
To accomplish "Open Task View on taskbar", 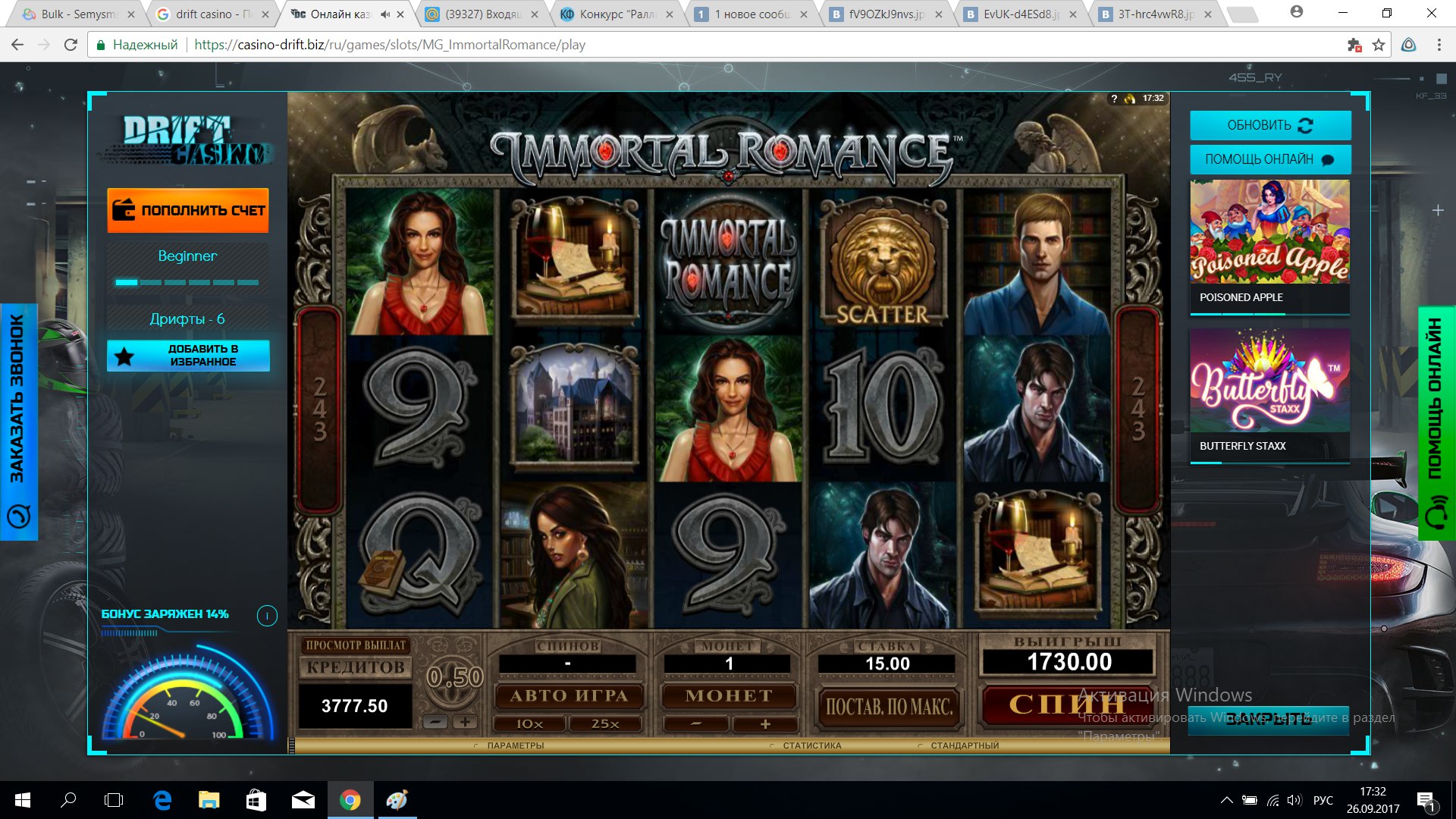I will (x=114, y=800).
